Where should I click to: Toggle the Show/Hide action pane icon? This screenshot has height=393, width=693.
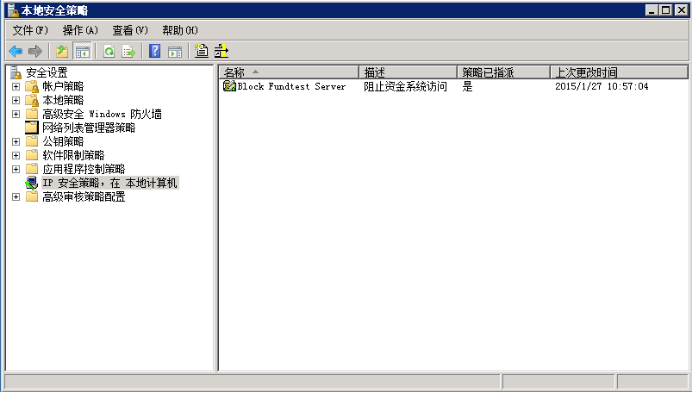point(175,52)
